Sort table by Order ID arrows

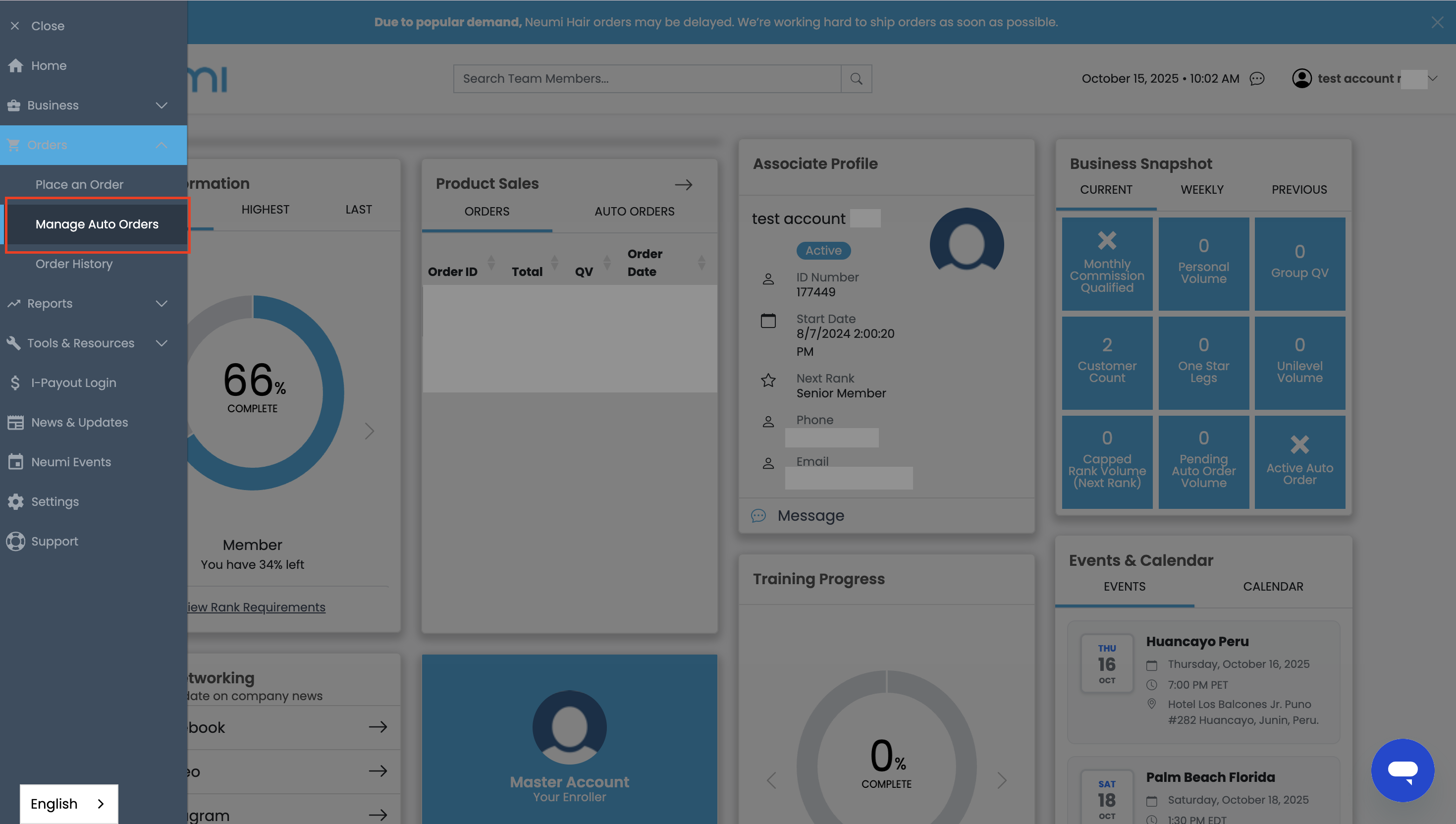pos(491,263)
